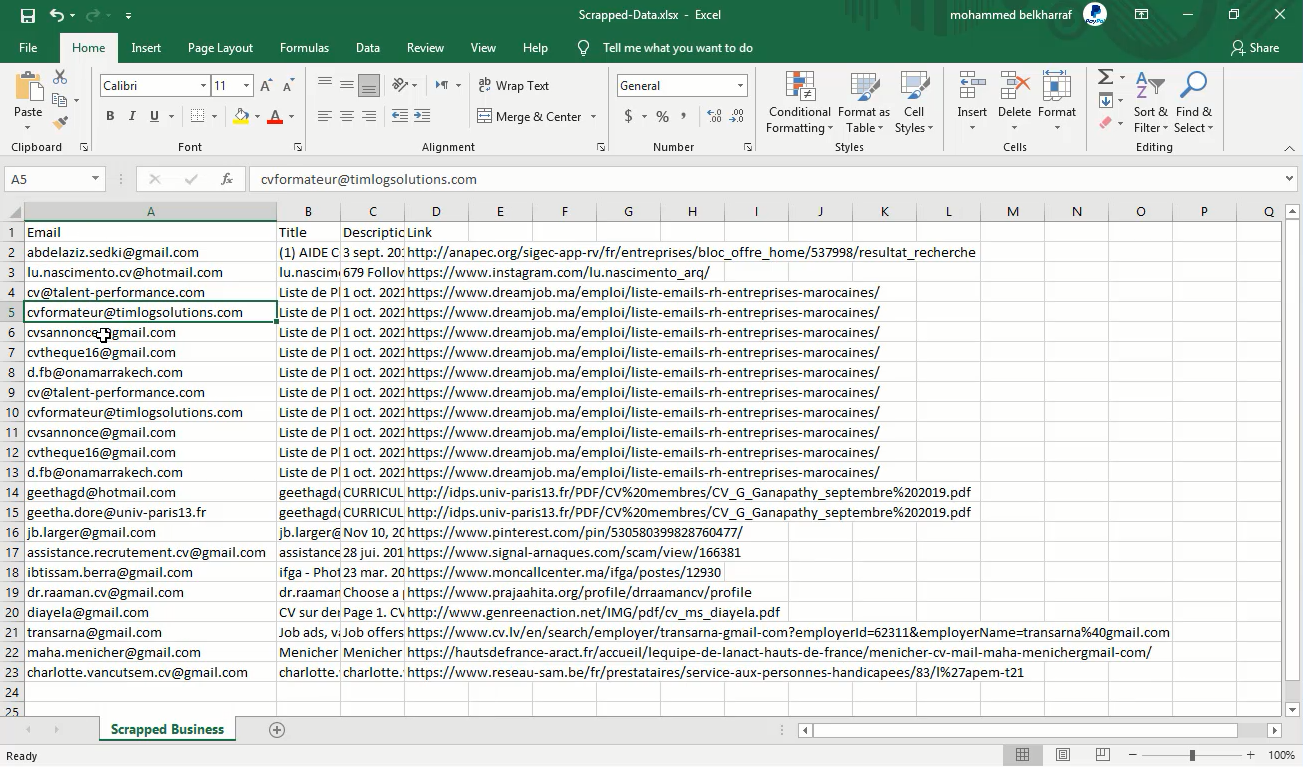Image resolution: width=1303 pixels, height=767 pixels.
Task: Select the cell containing ibtissam.berra@gmail.com
Action: [x=150, y=572]
